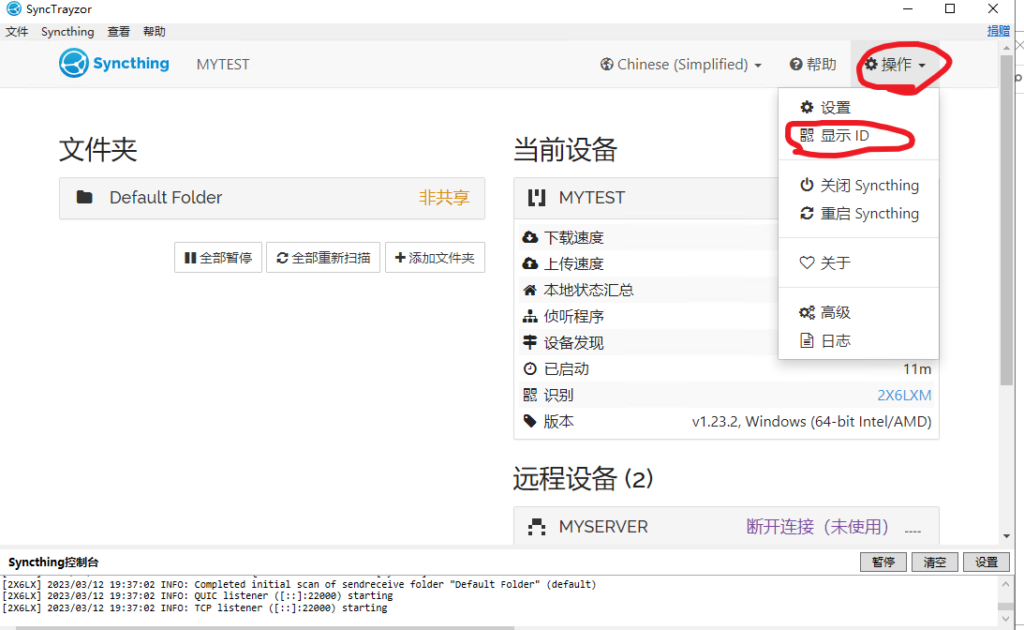1024x630 pixels.
Task: Click the heart icon next to 关于
Action: click(x=807, y=262)
